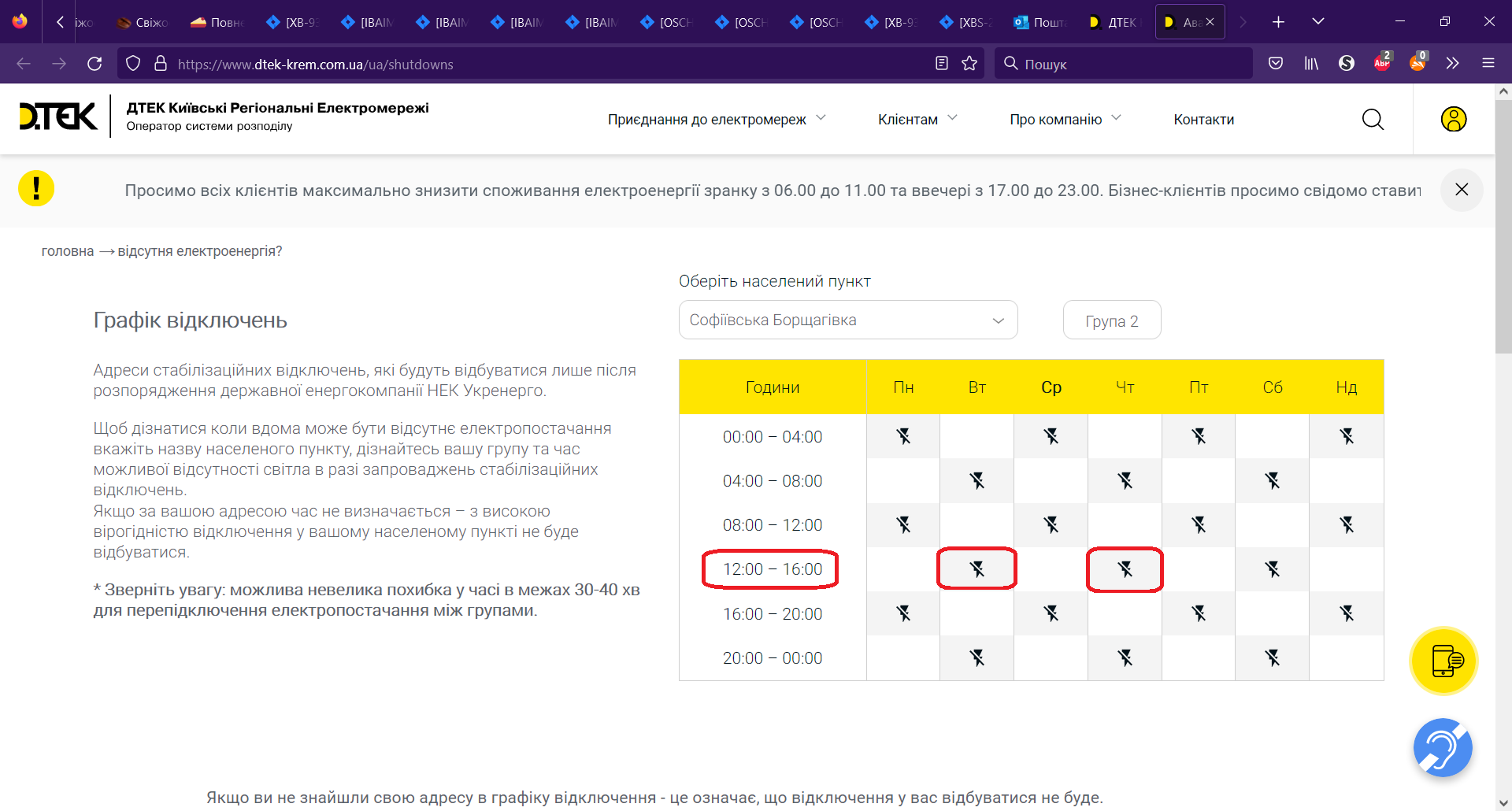Click the outage icon for Чт 12:00 – 16:00

pos(1125,569)
